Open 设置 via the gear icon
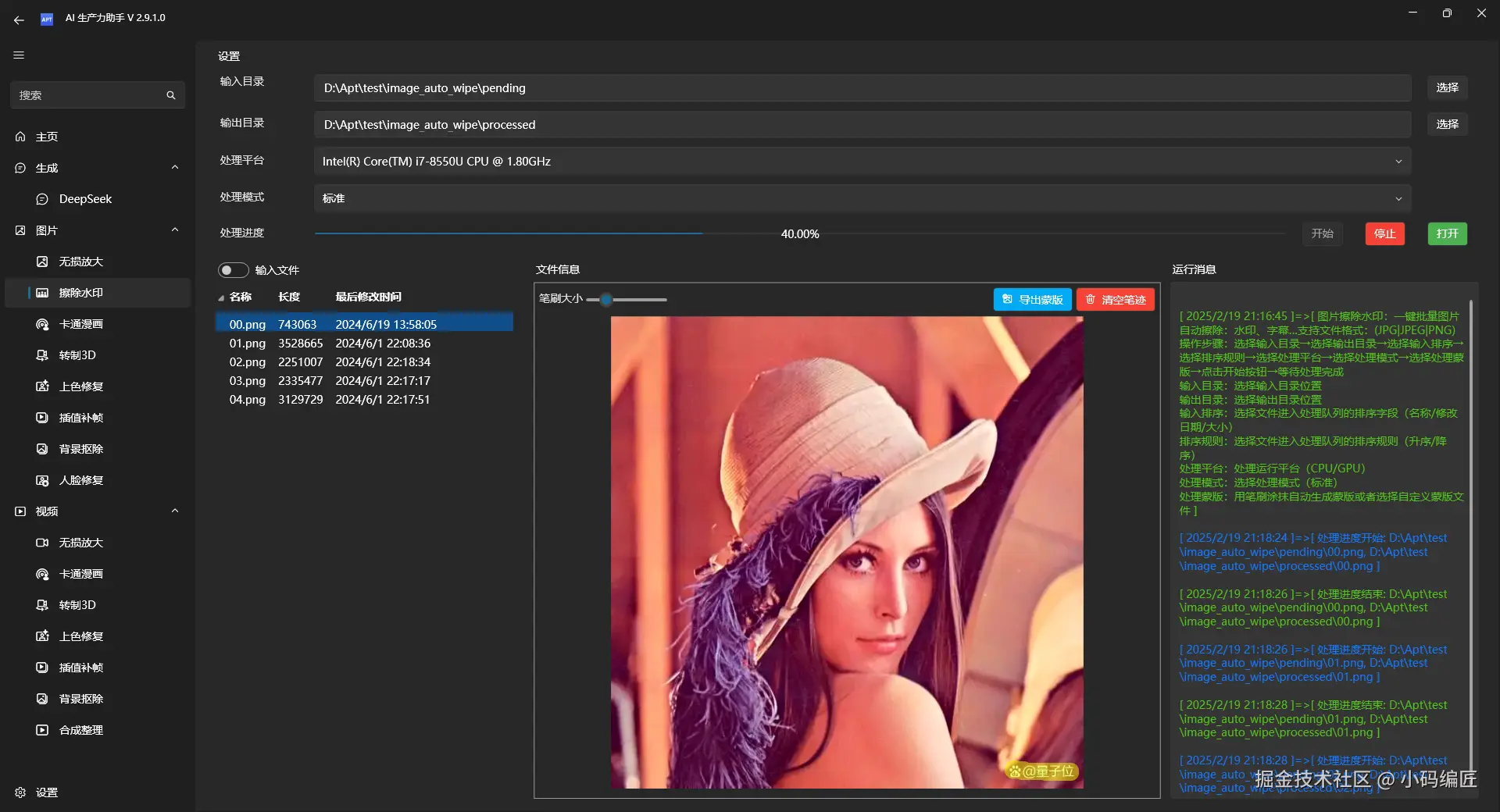Screen dimensions: 1500x812 point(20,792)
